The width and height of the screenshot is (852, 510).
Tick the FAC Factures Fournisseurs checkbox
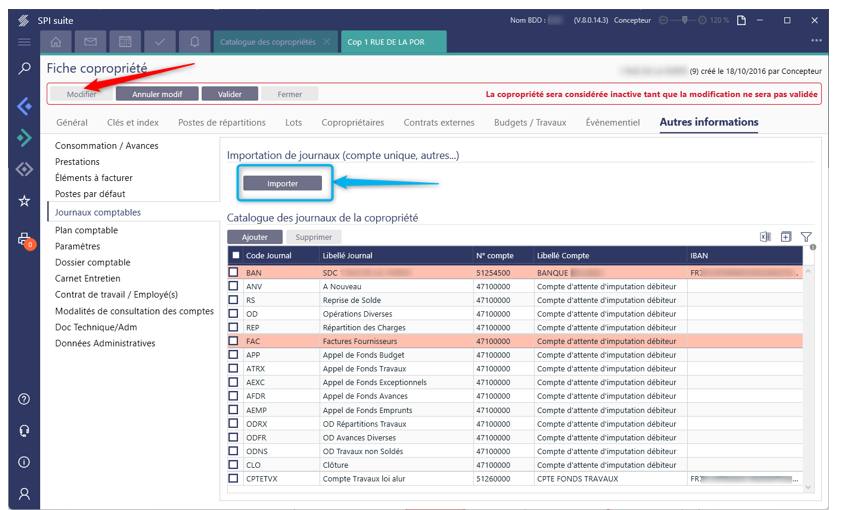tap(234, 341)
